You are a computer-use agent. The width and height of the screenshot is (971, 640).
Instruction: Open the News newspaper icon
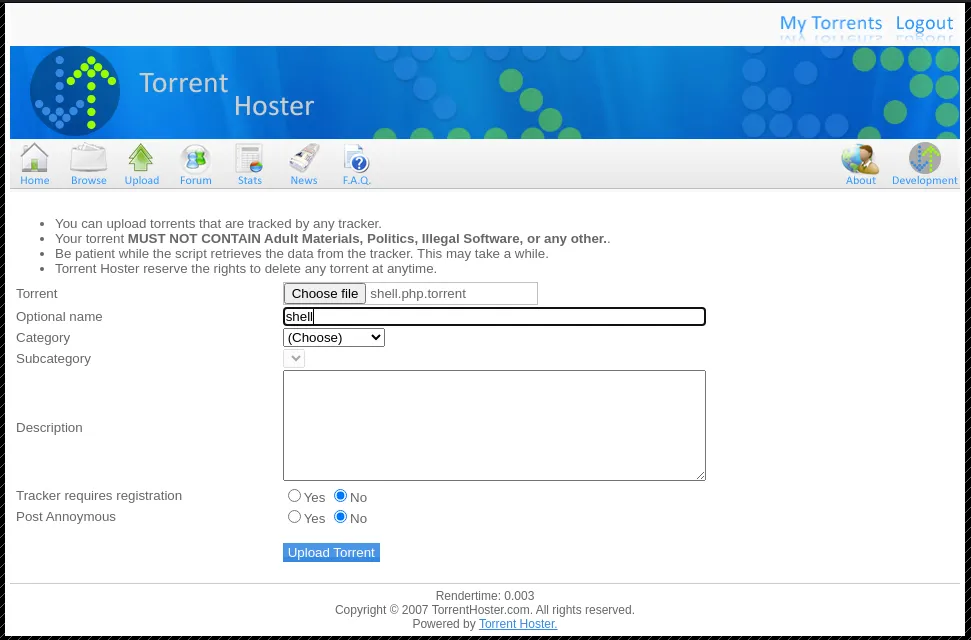303,159
